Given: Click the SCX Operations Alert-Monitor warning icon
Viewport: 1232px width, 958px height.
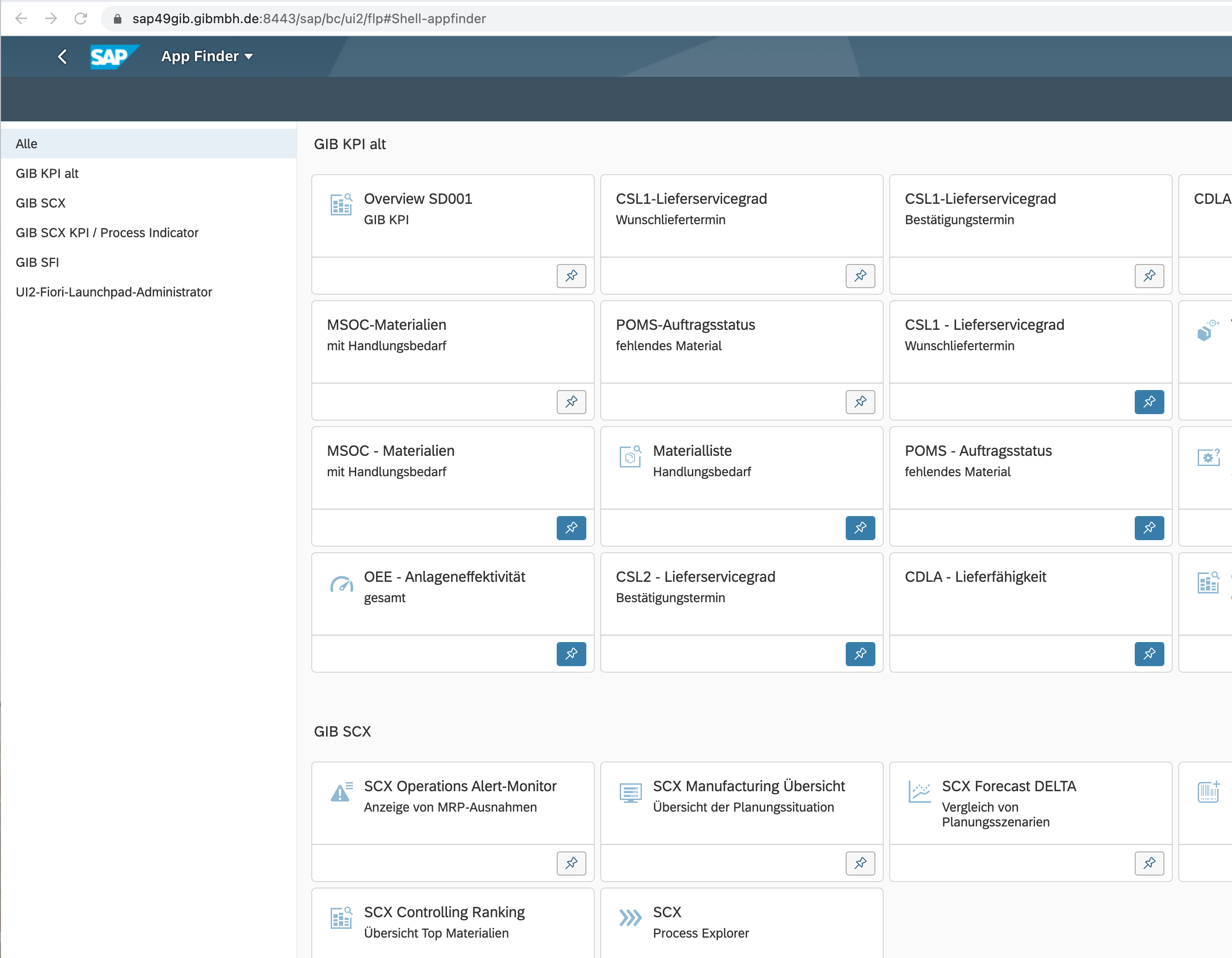Looking at the screenshot, I should [341, 792].
